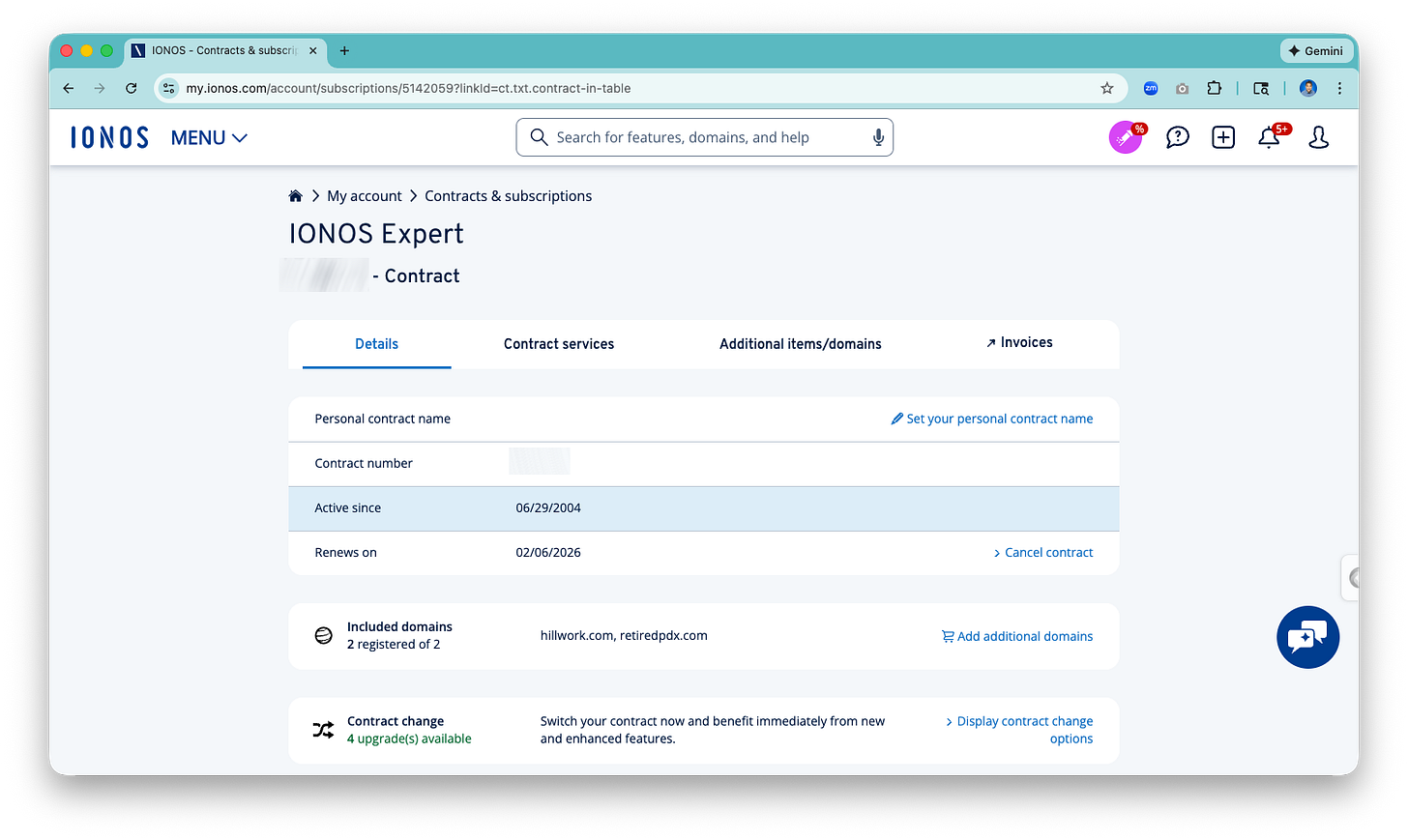Click the site information icon in address bar
This screenshot has width=1408, height=840.
coord(169,88)
